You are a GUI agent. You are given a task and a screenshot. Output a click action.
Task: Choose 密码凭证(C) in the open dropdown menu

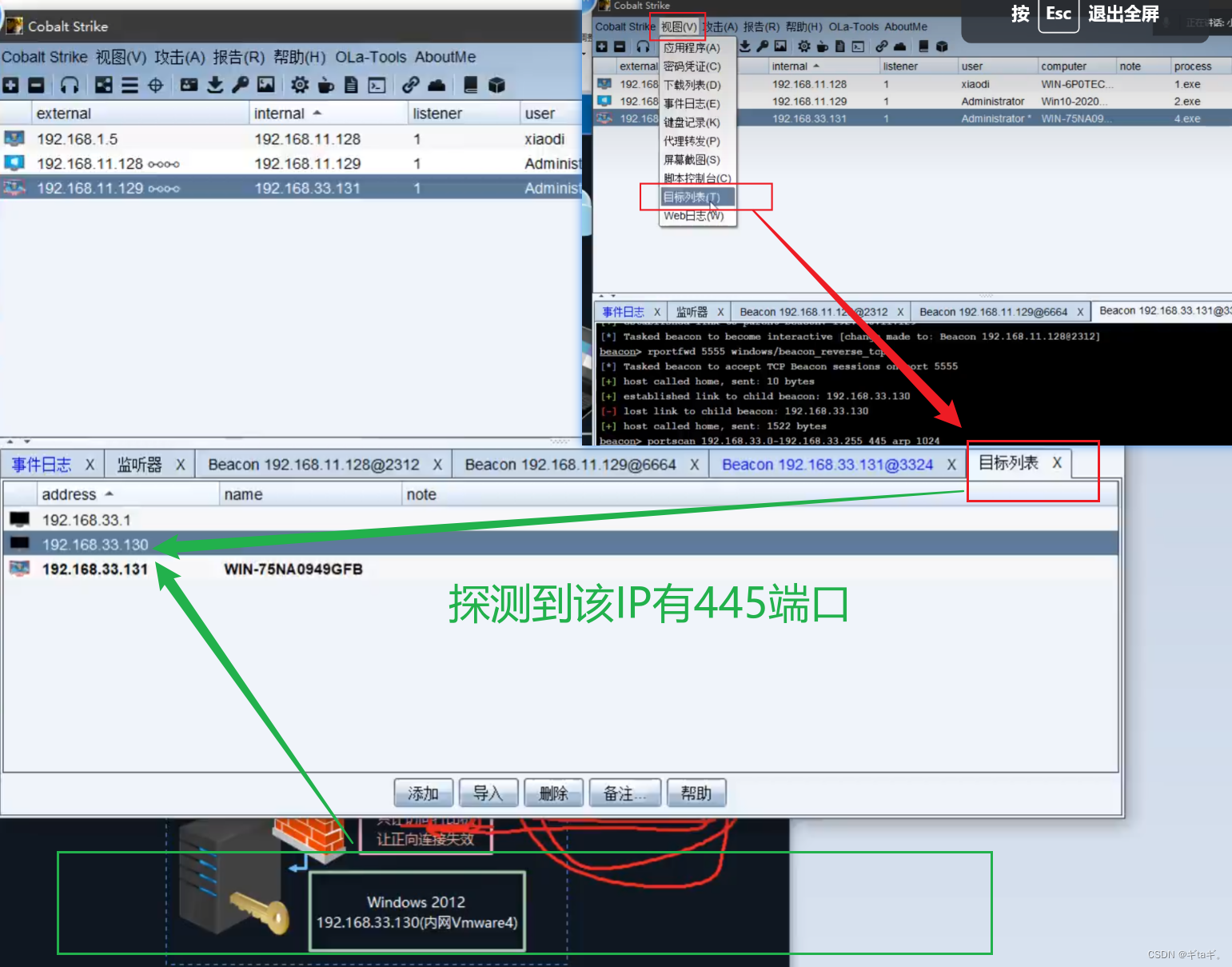point(697,66)
